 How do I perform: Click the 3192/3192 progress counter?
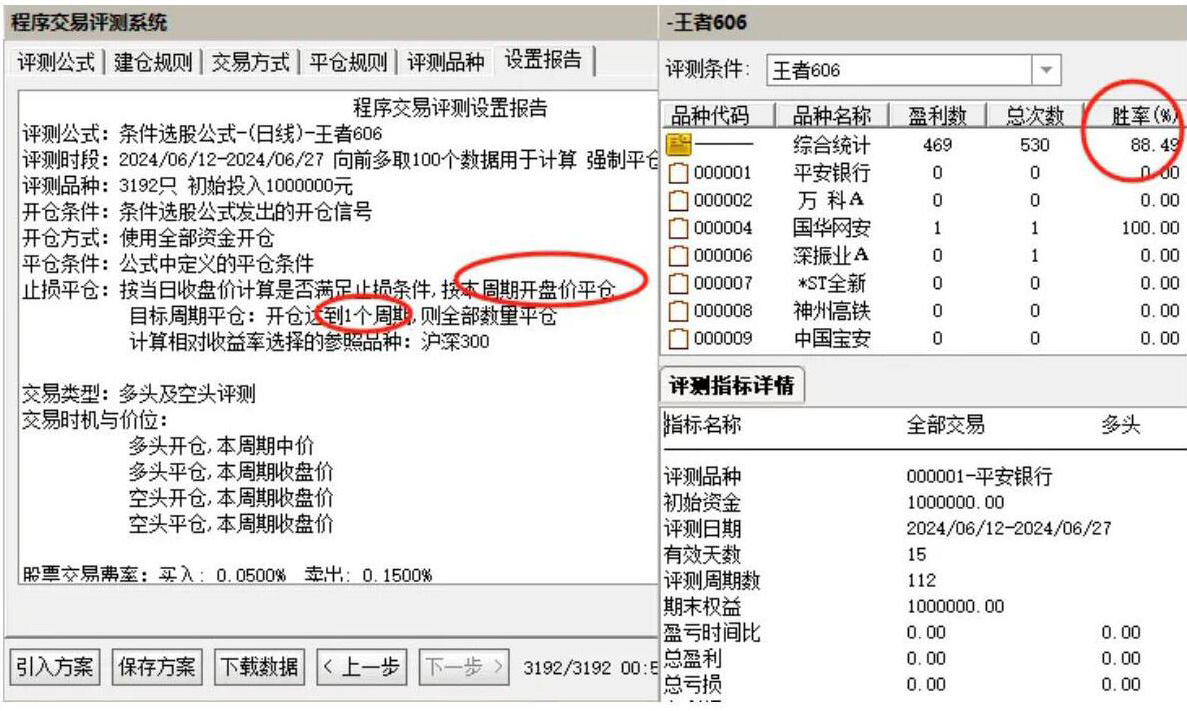point(567,668)
